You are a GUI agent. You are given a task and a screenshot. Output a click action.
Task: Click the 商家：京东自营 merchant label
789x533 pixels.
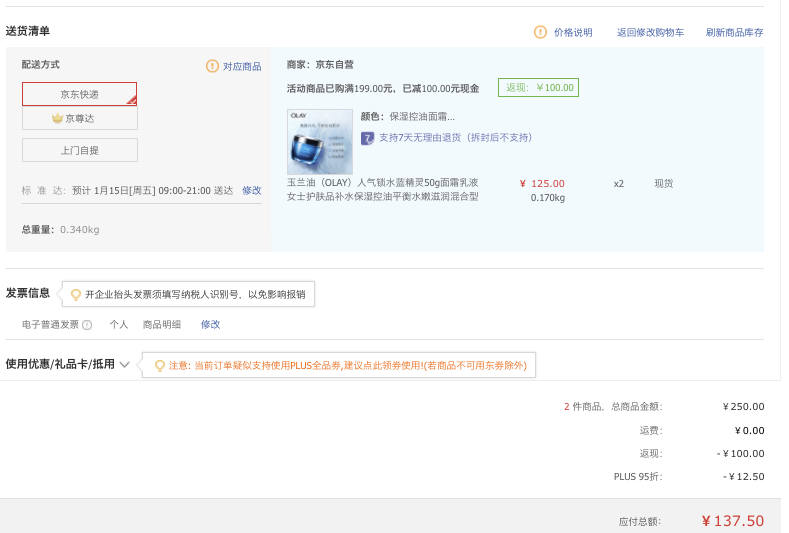click(x=320, y=64)
